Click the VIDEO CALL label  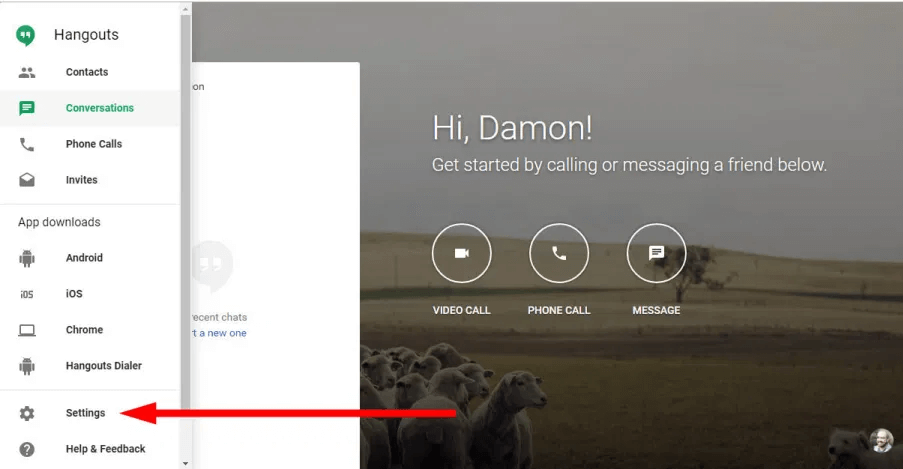coord(461,310)
